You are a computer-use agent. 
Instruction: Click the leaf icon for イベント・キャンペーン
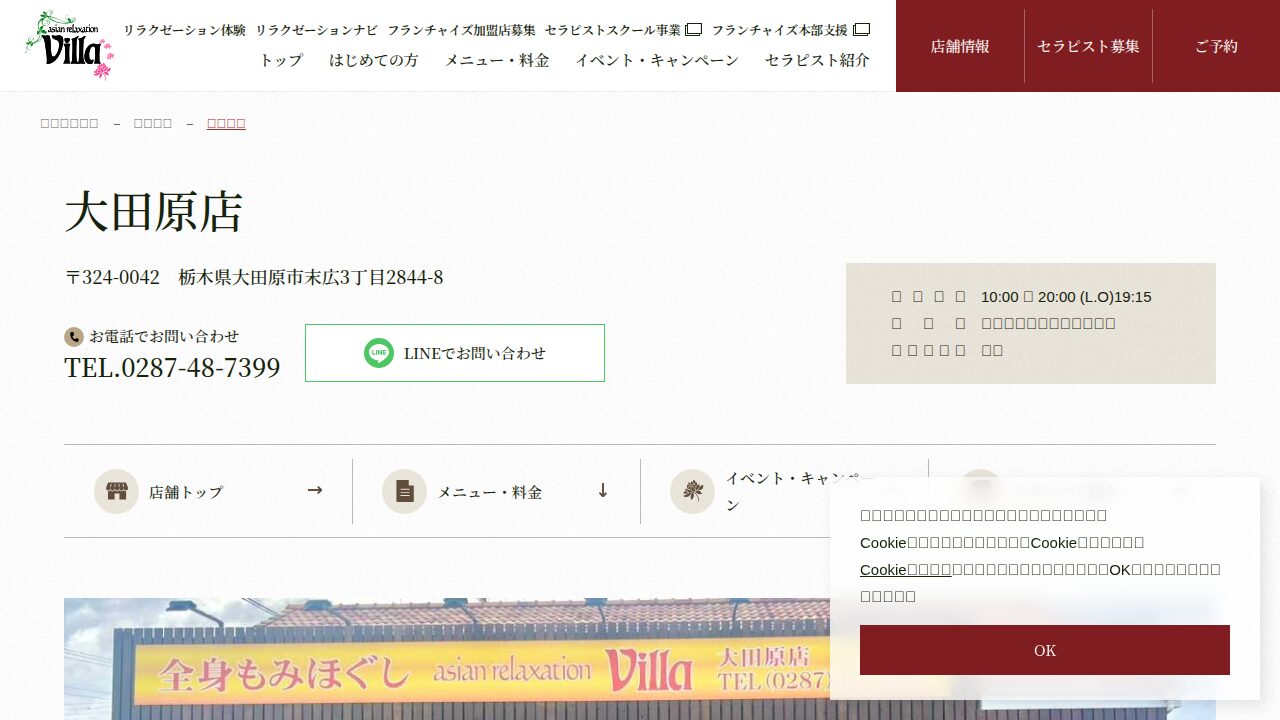[692, 492]
